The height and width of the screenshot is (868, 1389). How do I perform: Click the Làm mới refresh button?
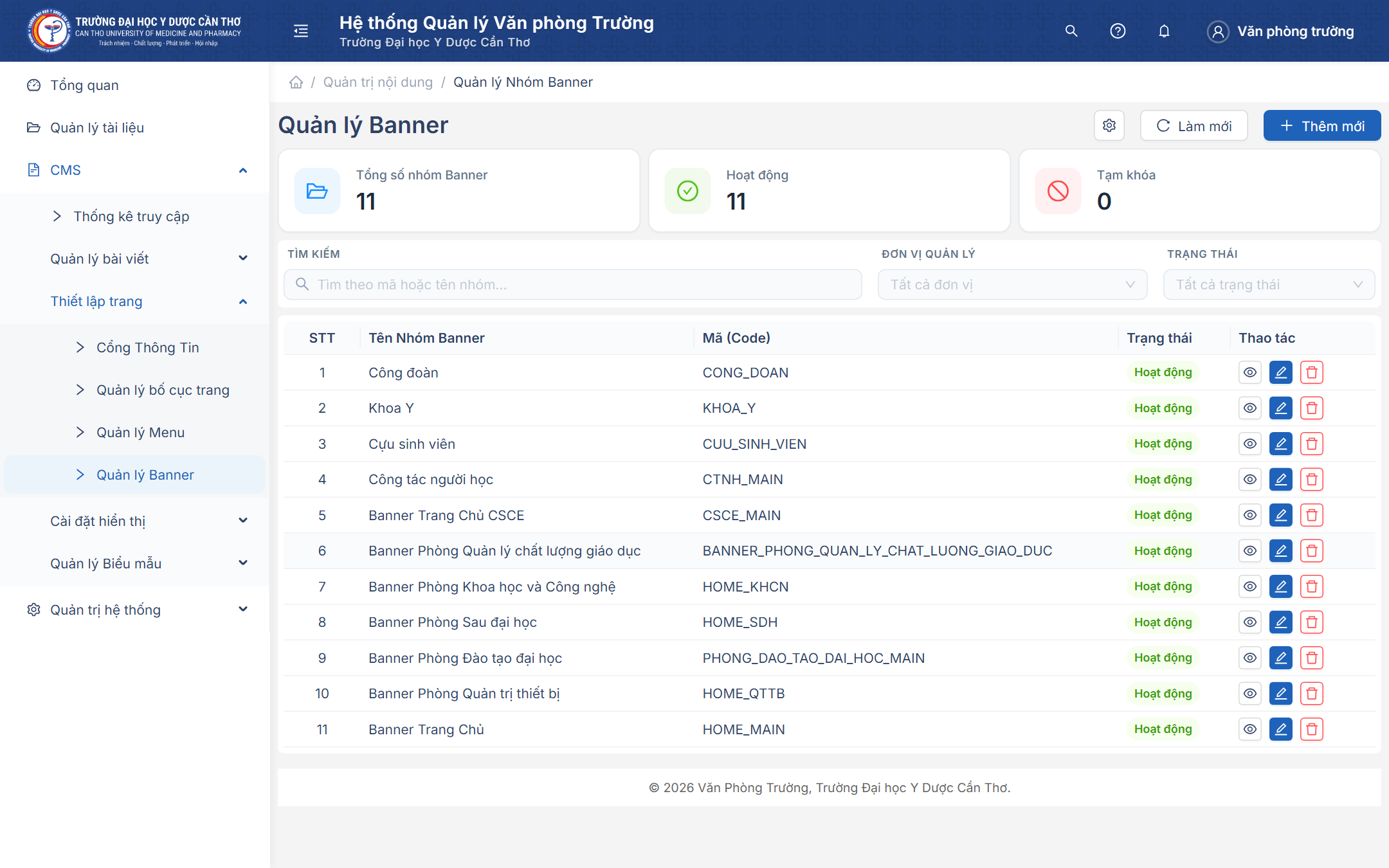point(1194,125)
